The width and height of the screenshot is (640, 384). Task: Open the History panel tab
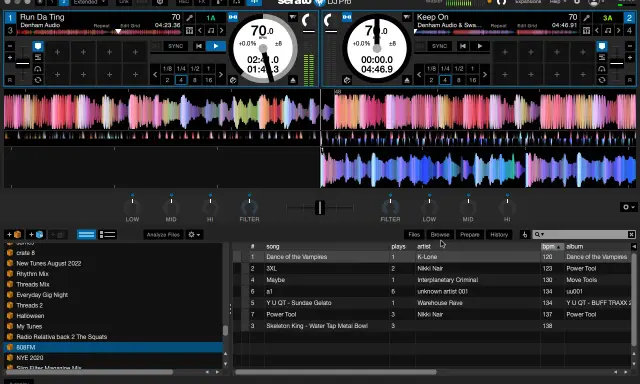click(499, 234)
